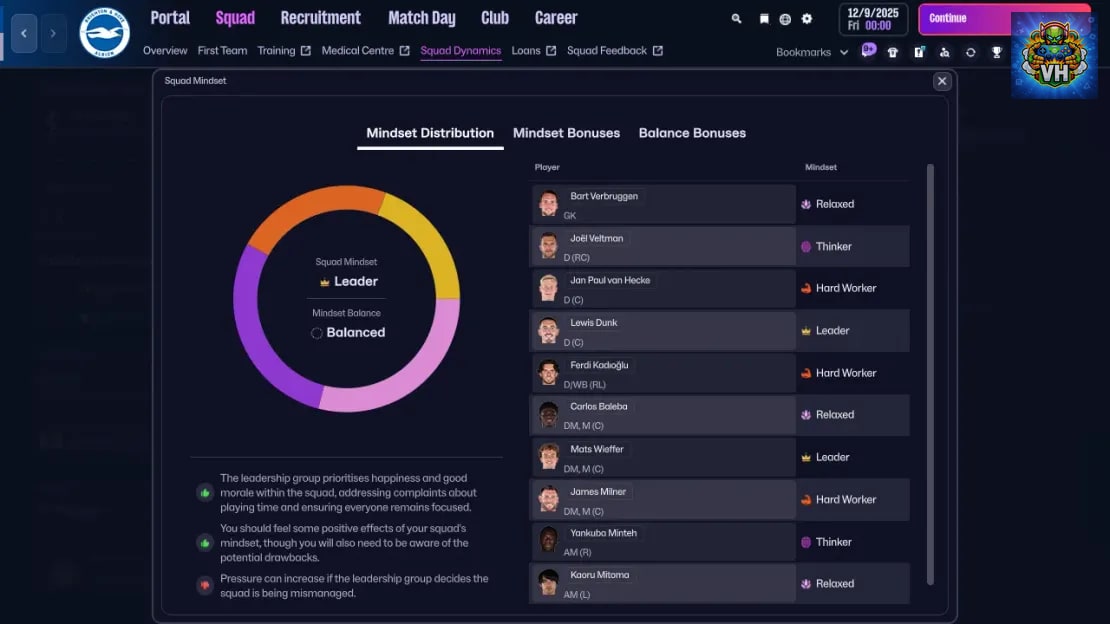Click James Milner's Hard Worker label
The height and width of the screenshot is (624, 1110).
tap(846, 499)
